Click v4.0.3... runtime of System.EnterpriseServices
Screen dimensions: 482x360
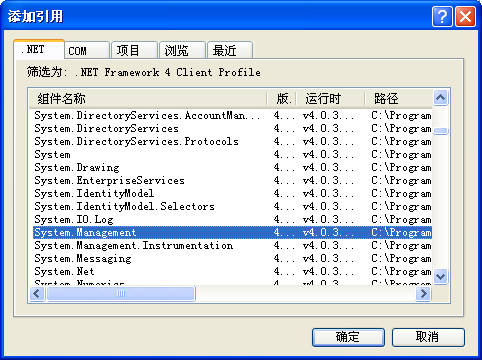point(328,180)
